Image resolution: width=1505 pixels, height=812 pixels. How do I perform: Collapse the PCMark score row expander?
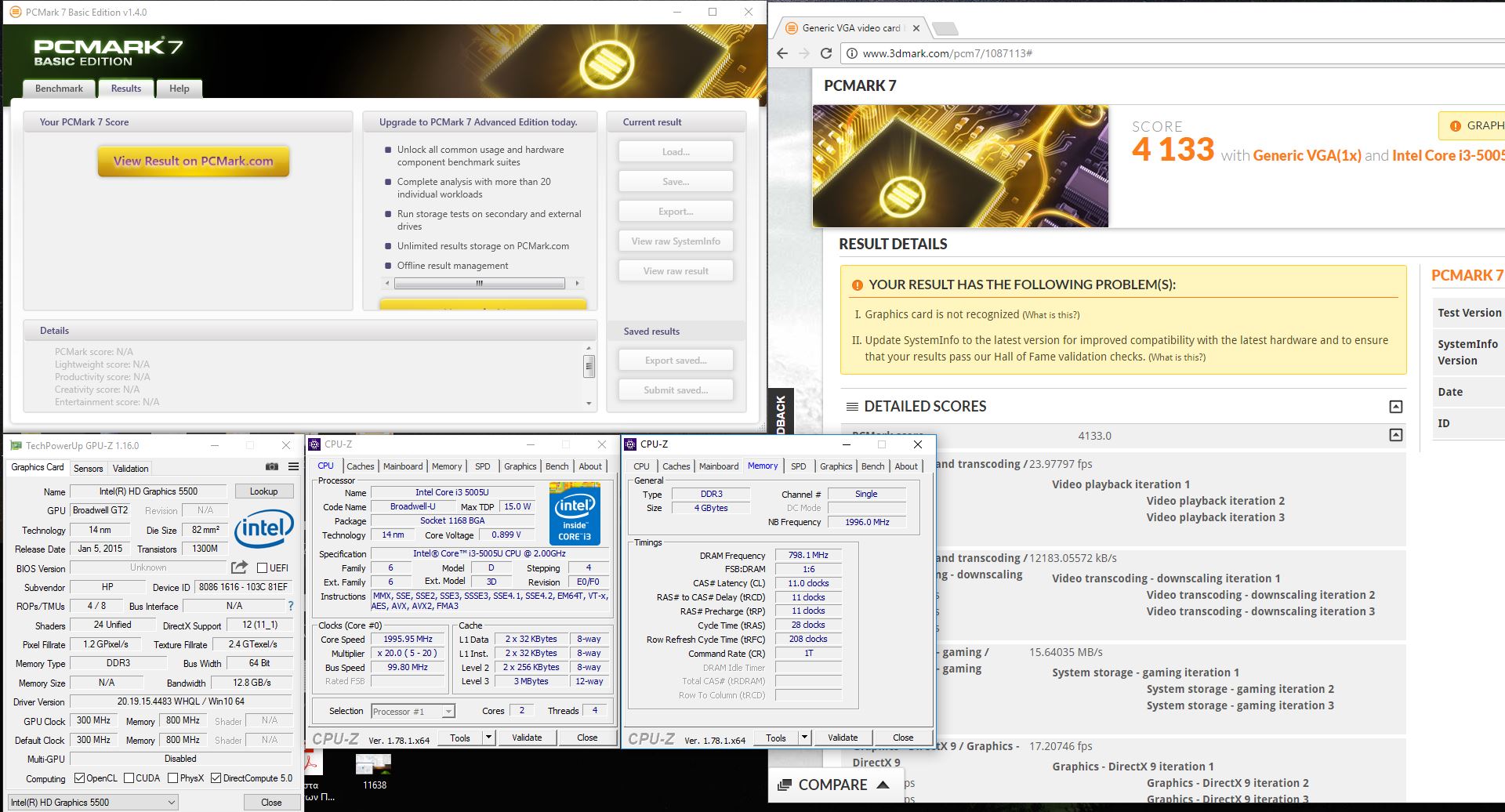coord(1395,434)
